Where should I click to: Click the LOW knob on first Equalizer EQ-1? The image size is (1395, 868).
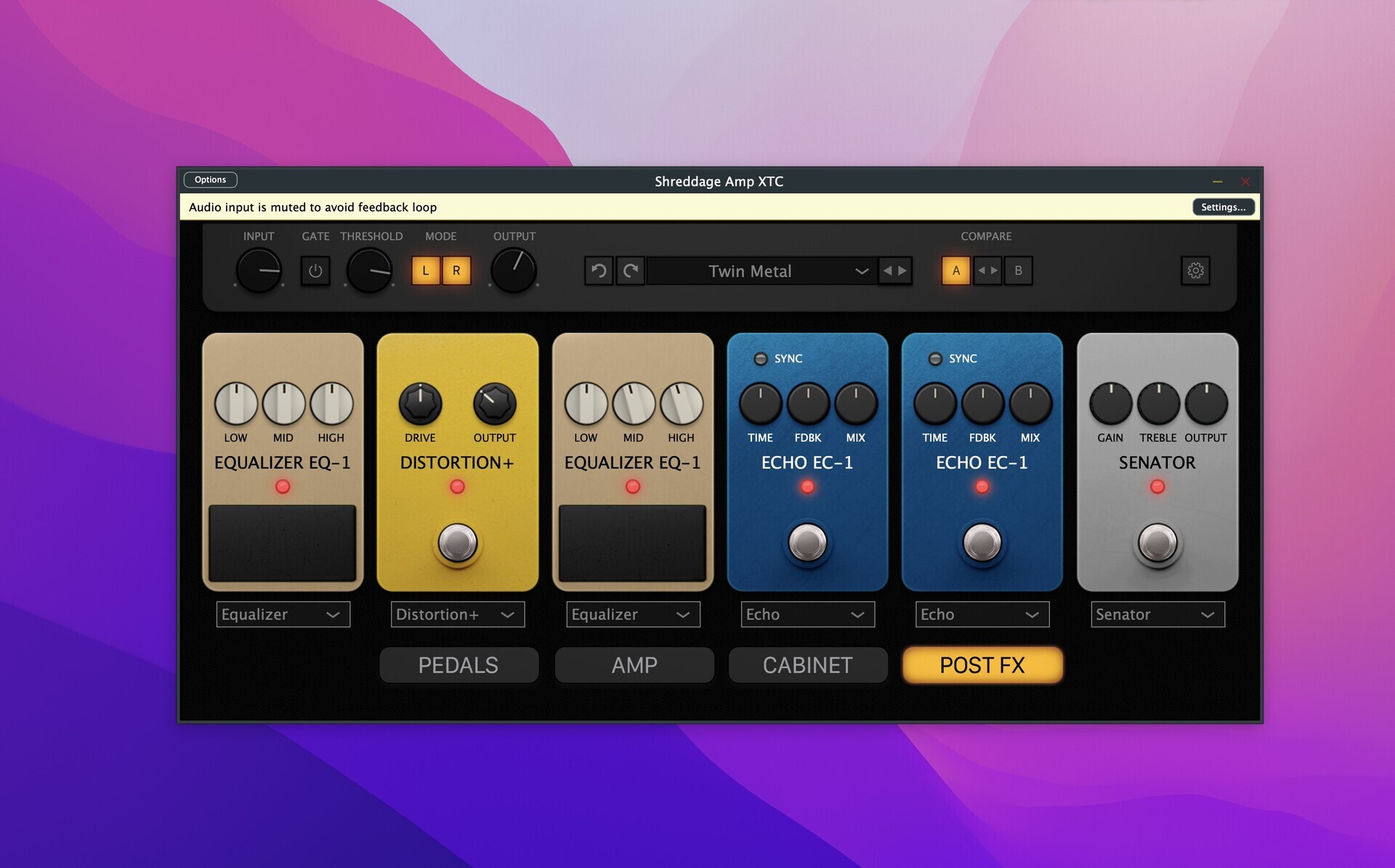click(236, 404)
